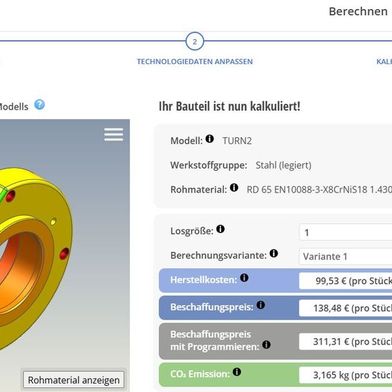Viewport: 392px width, 392px height.
Task: Focus the Losgröße input field
Action: pos(346,232)
